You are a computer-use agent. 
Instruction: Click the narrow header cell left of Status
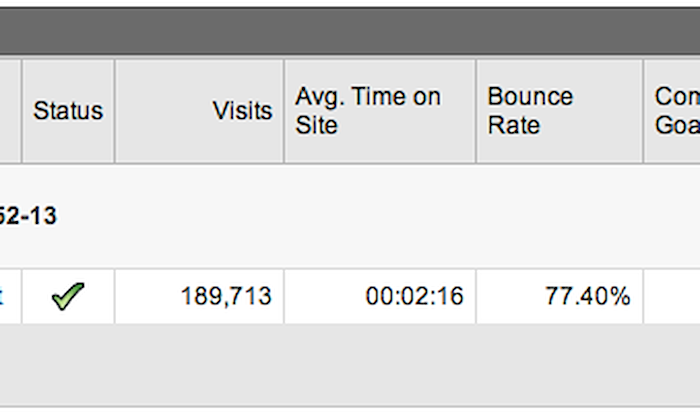pyautogui.click(x=10, y=111)
